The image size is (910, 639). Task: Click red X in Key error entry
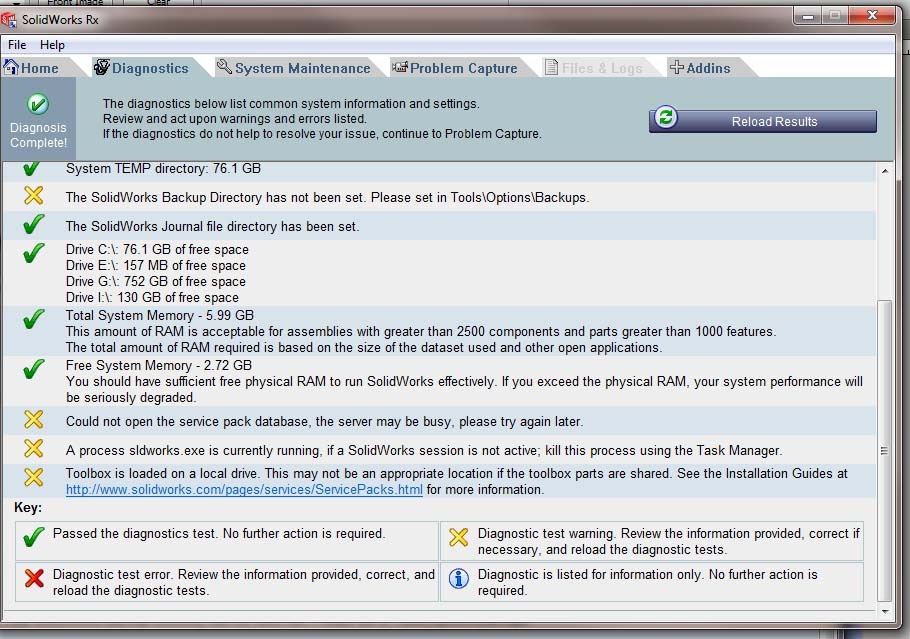click(34, 577)
